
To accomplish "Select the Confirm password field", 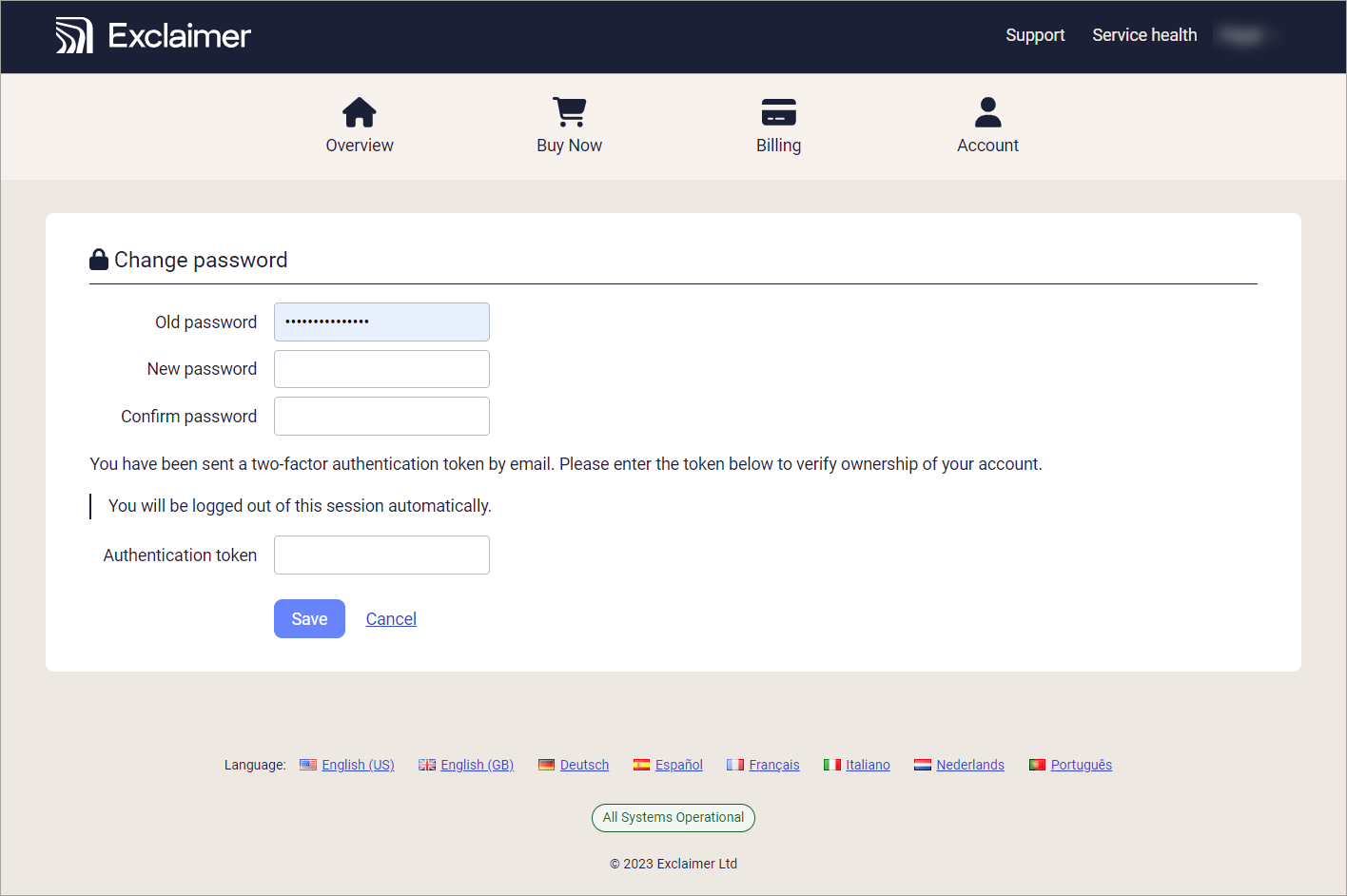I will pos(381,417).
